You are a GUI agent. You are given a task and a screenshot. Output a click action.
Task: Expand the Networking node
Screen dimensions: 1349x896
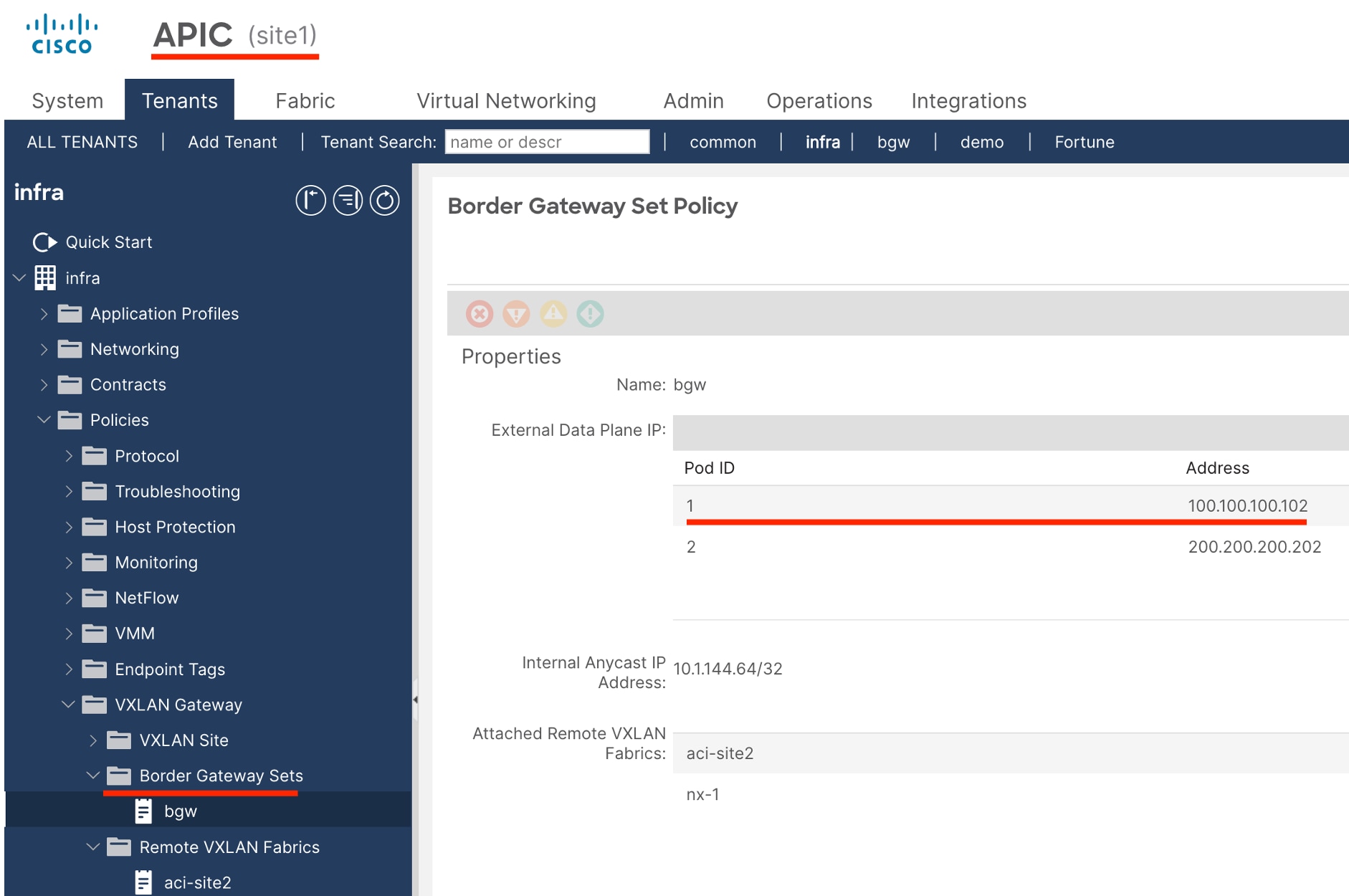(x=44, y=349)
